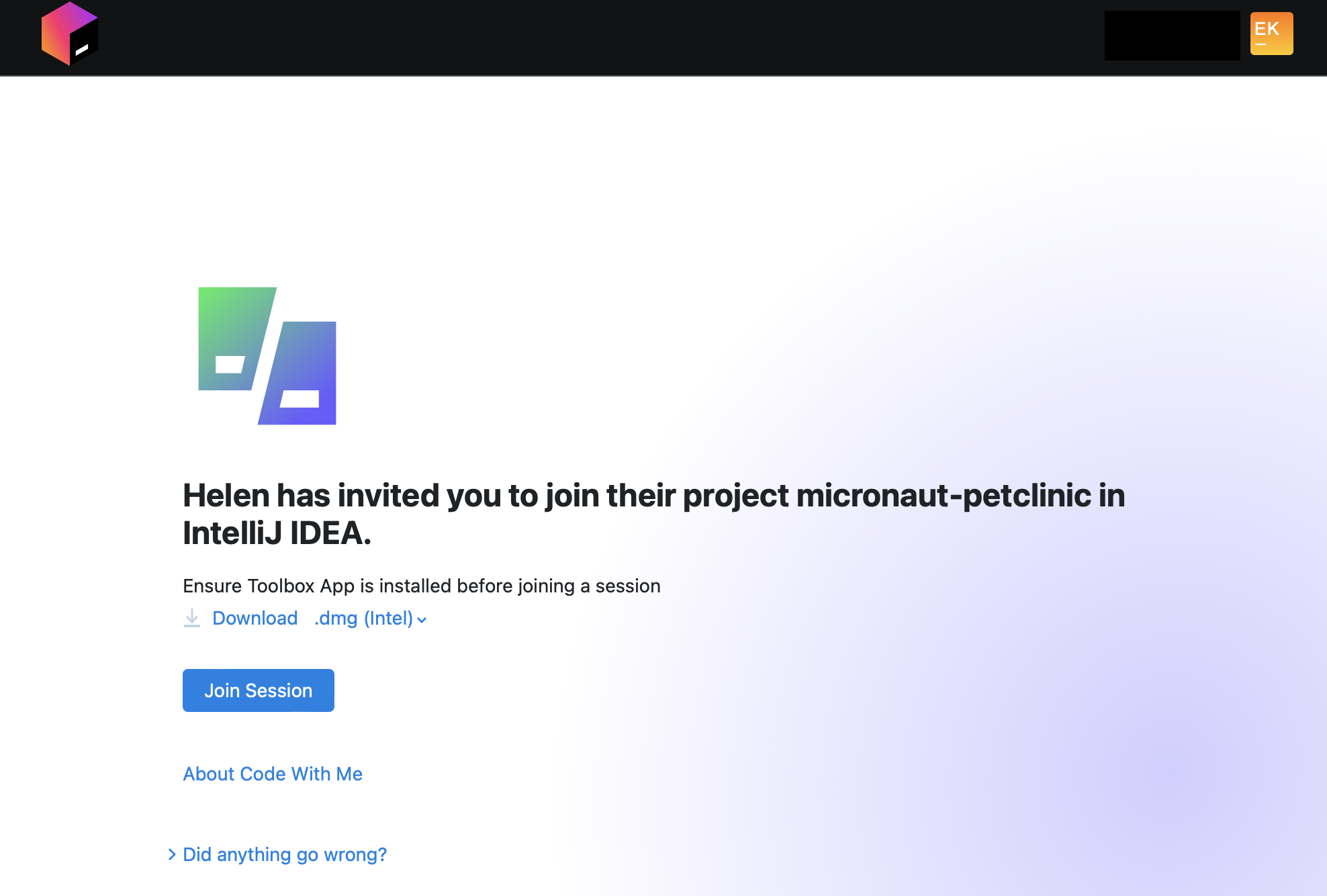This screenshot has height=896, width=1327.
Task: Click "IntelliJ IDEA." in the heading
Action: tap(277, 533)
